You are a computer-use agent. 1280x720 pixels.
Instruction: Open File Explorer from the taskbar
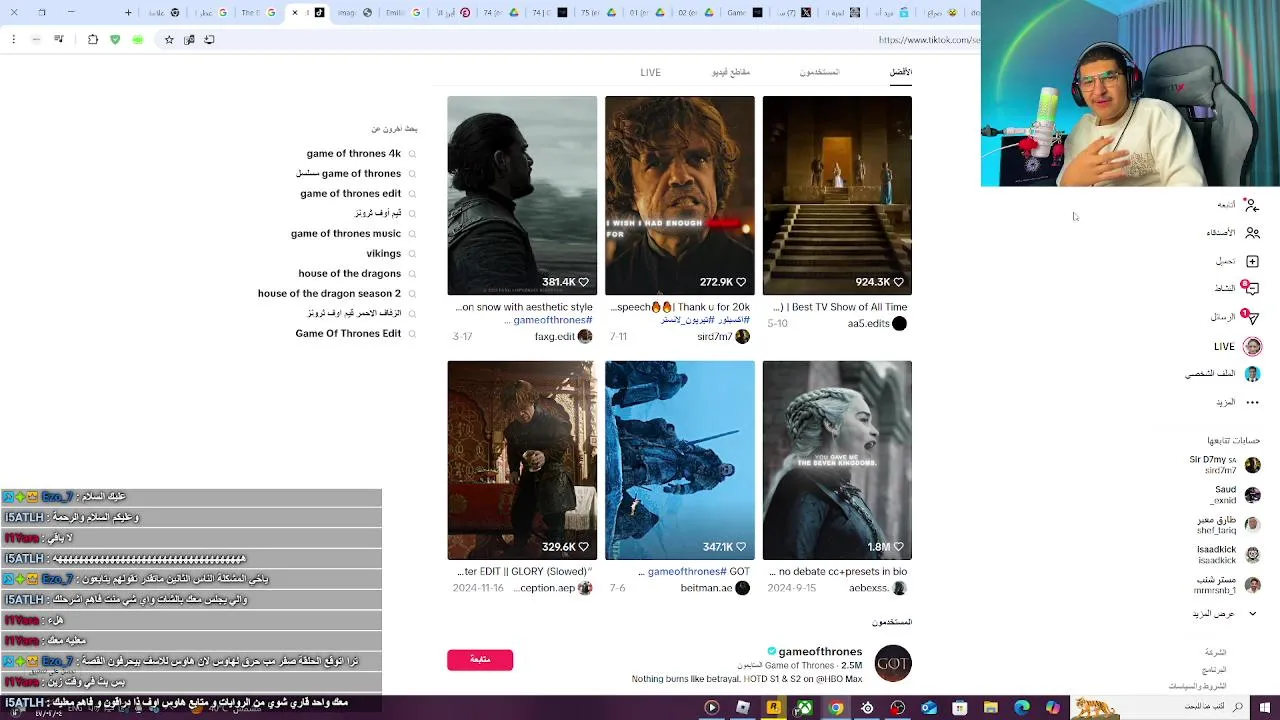point(991,708)
